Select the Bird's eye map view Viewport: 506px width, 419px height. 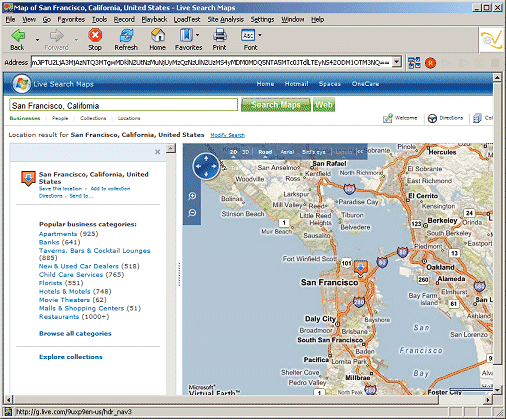(x=313, y=152)
